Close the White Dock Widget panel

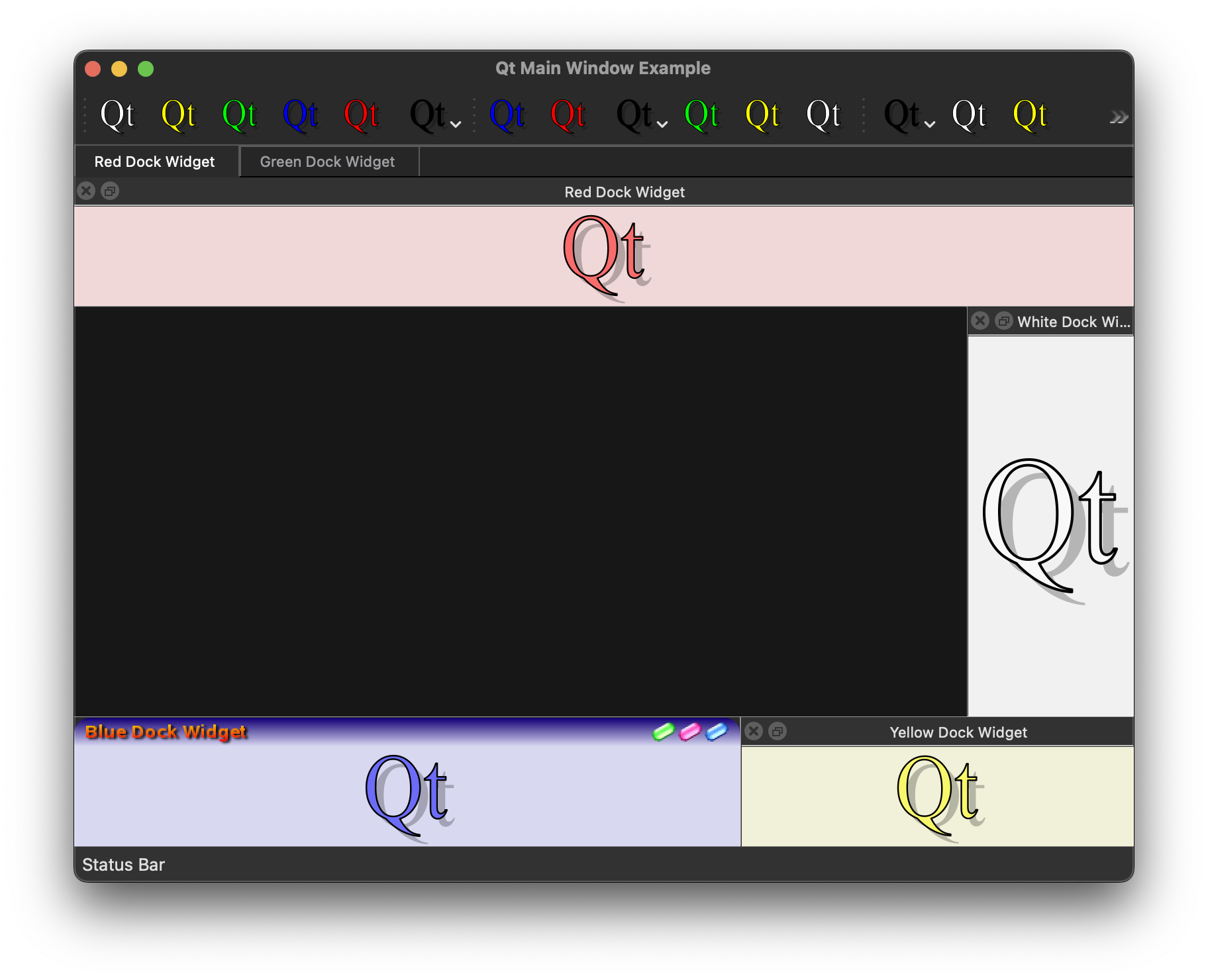tap(980, 320)
